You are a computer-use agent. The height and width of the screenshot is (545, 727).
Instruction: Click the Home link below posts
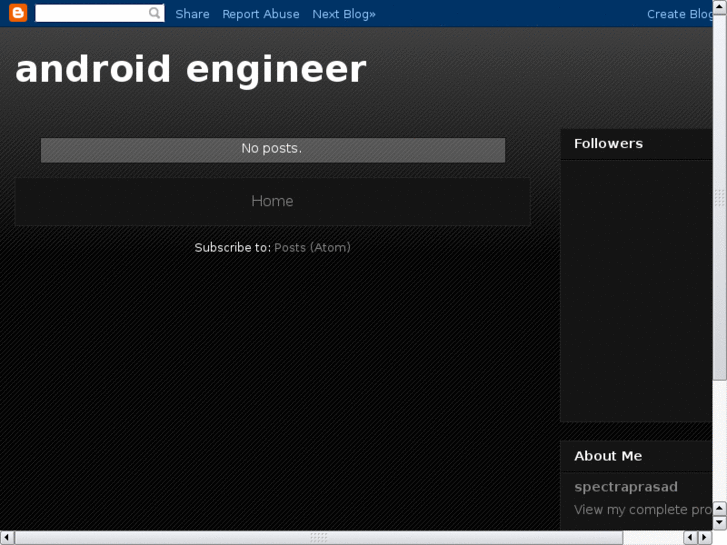click(x=272, y=201)
